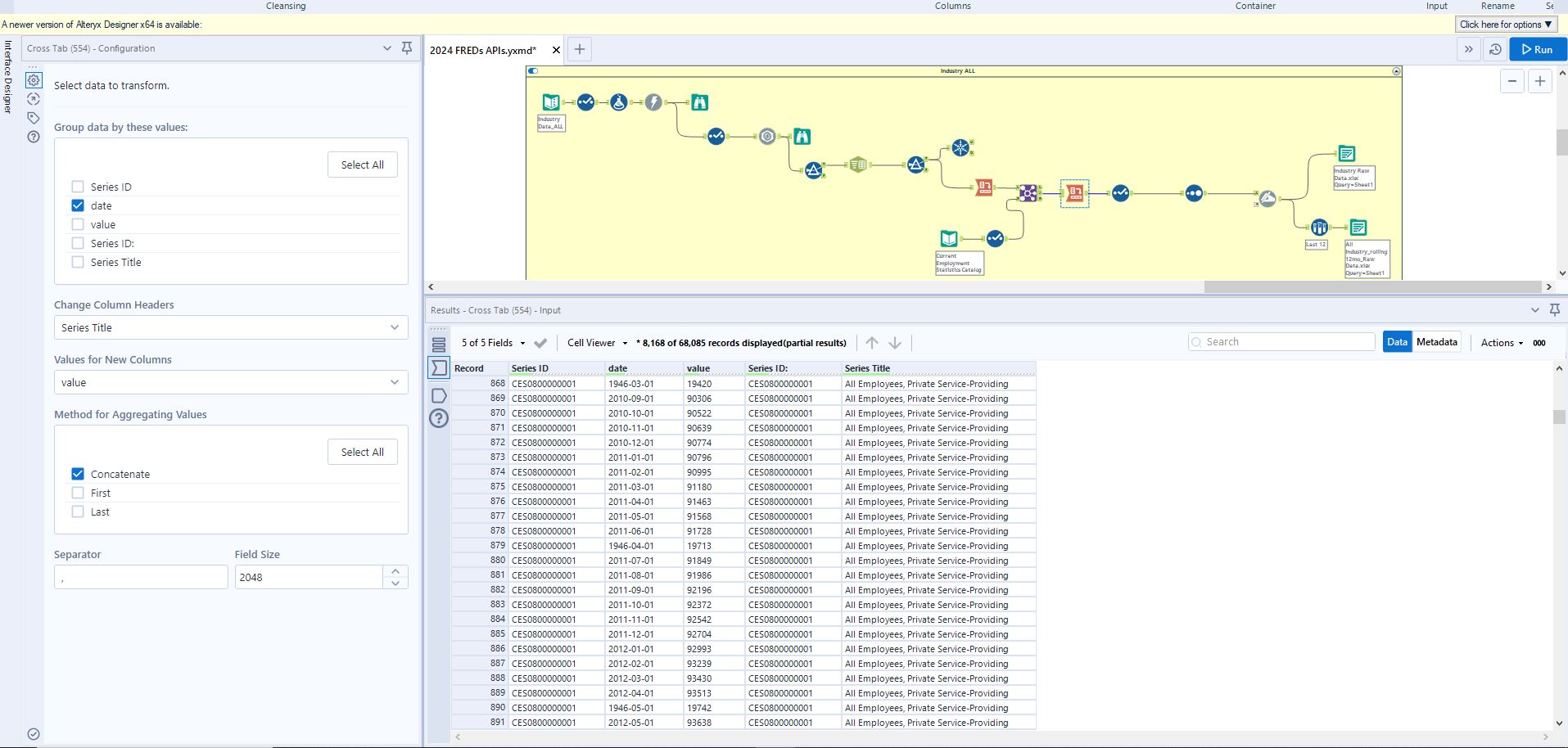Check the Series ID grouping checkbox

tap(78, 187)
